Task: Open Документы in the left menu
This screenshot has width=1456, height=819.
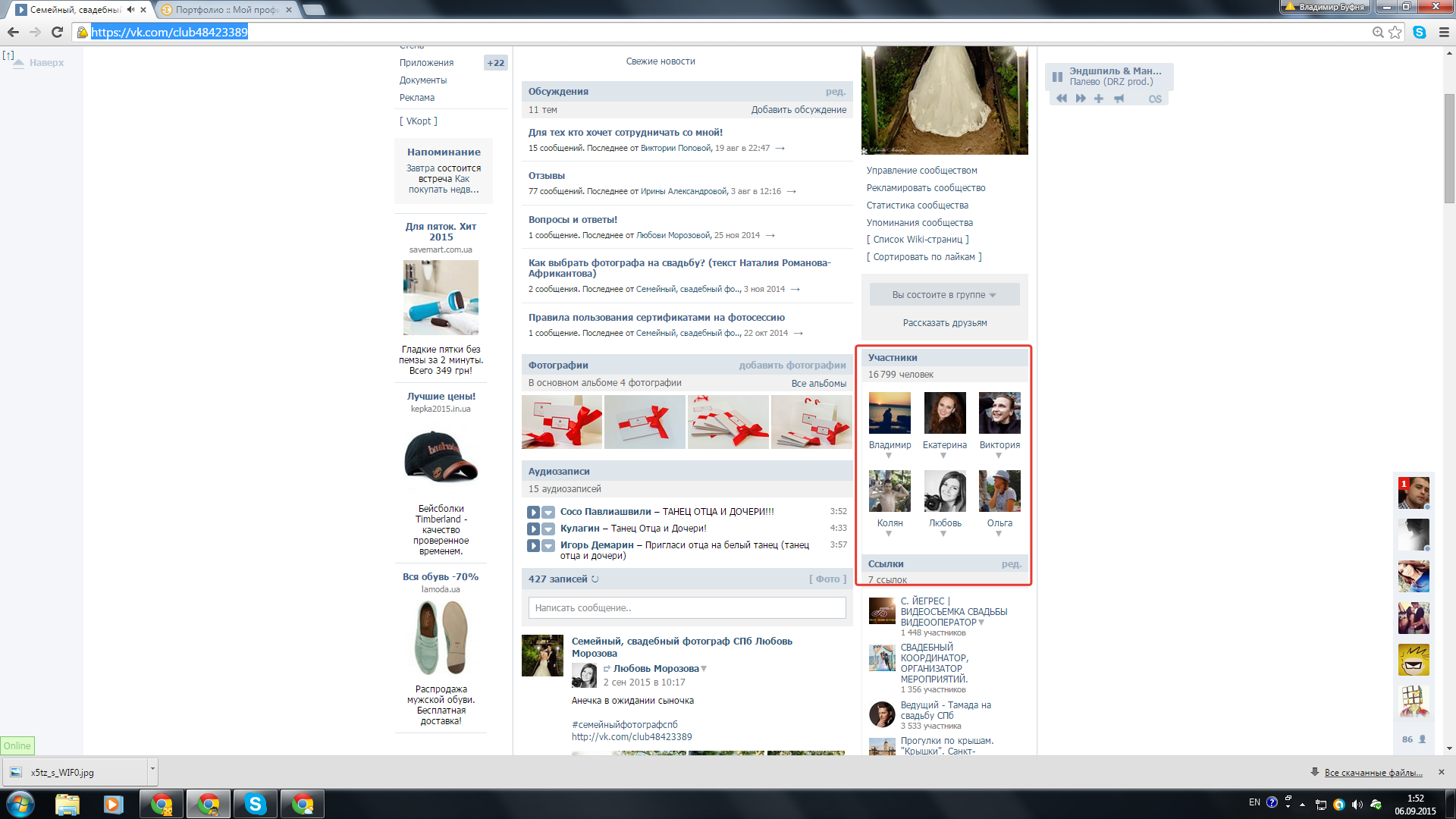Action: pyautogui.click(x=423, y=80)
